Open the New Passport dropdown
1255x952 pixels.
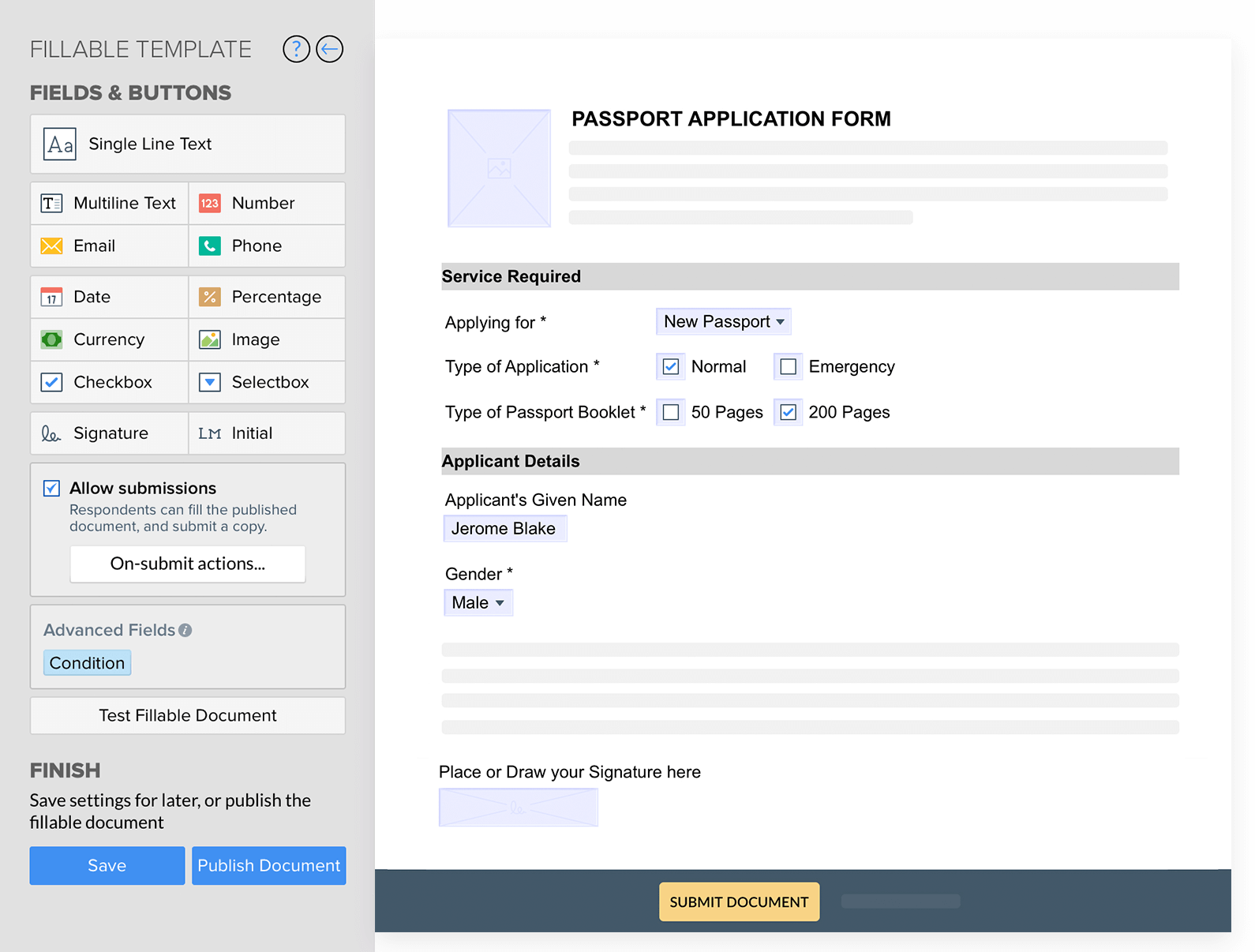tap(723, 322)
